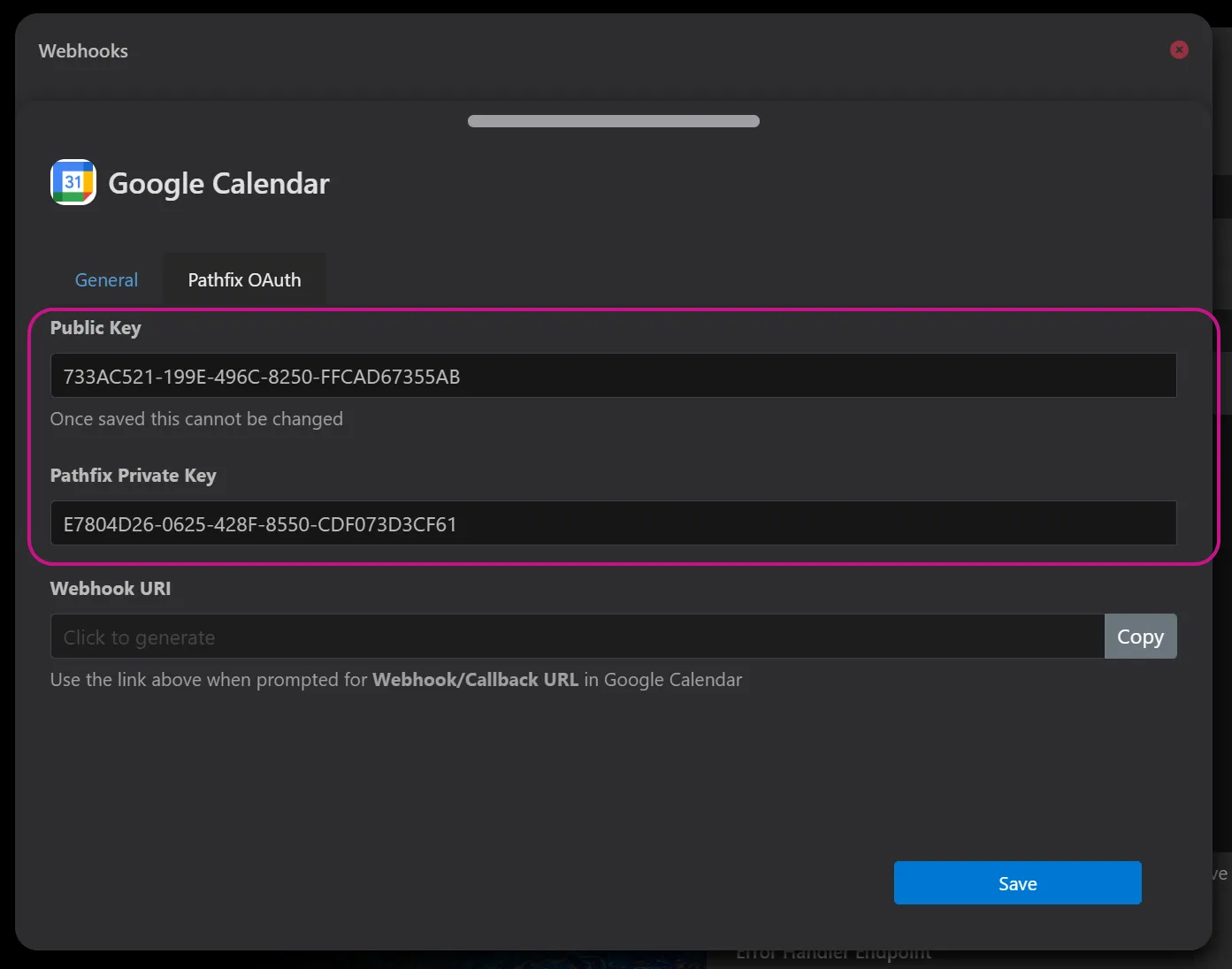Viewport: 1232px width, 969px height.
Task: Close the Webhooks dialog
Action: pos(1179,50)
